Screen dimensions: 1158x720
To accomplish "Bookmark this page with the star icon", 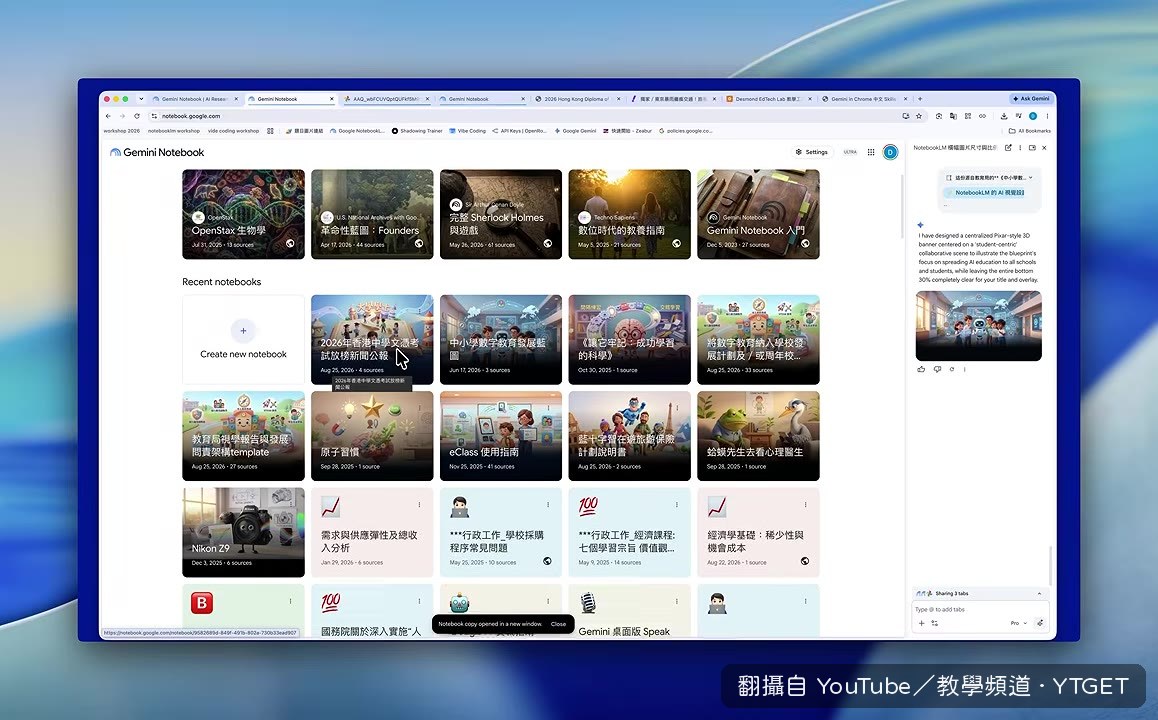I will (x=919, y=116).
